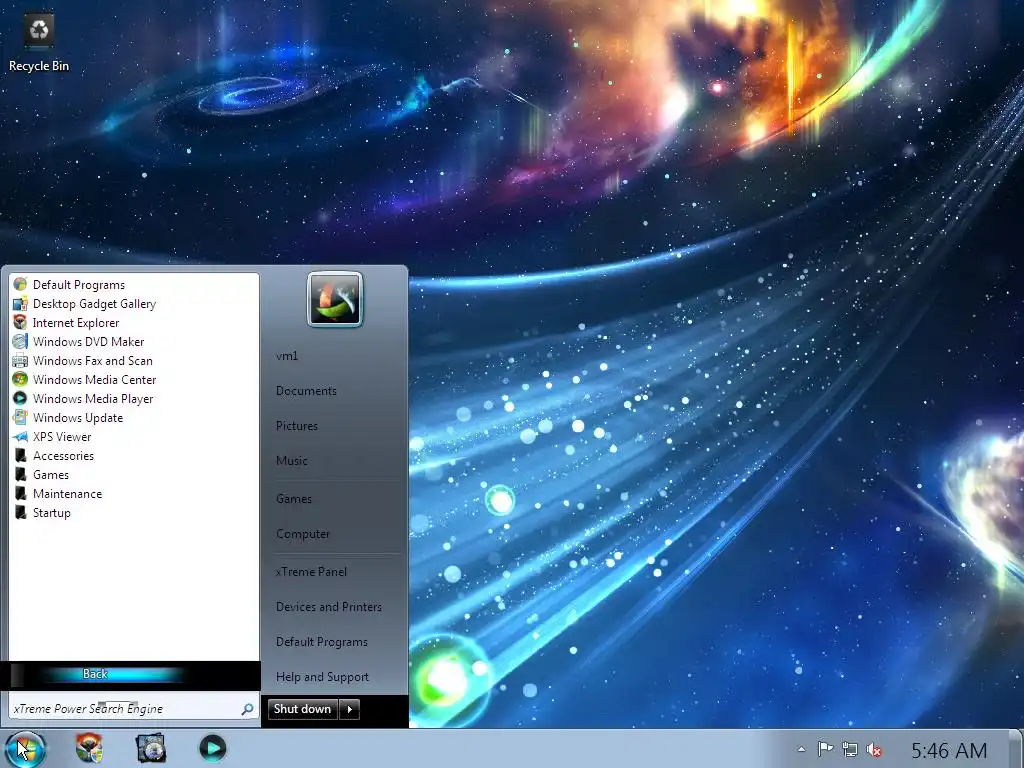
Task: Click the Windows Media Player list icon
Action: [x=20, y=398]
